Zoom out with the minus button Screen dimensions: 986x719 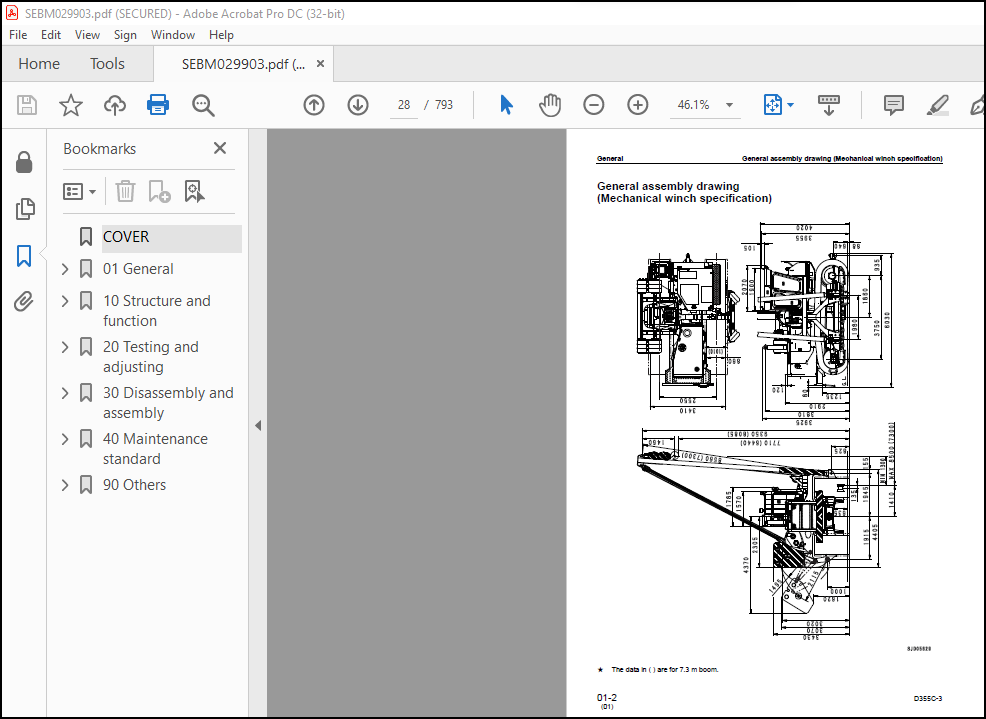(594, 105)
